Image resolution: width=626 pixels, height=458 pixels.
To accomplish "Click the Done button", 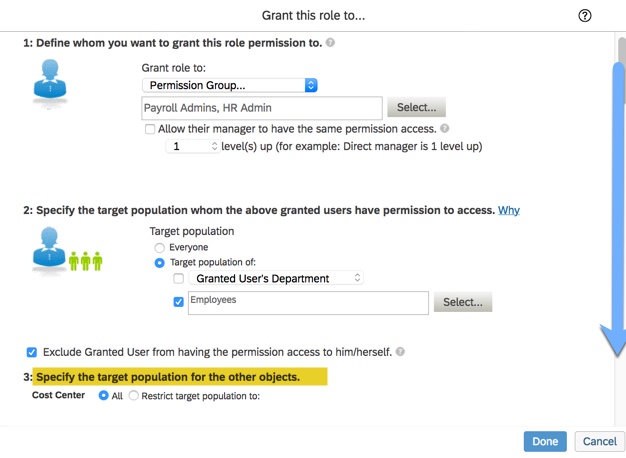I will [545, 441].
